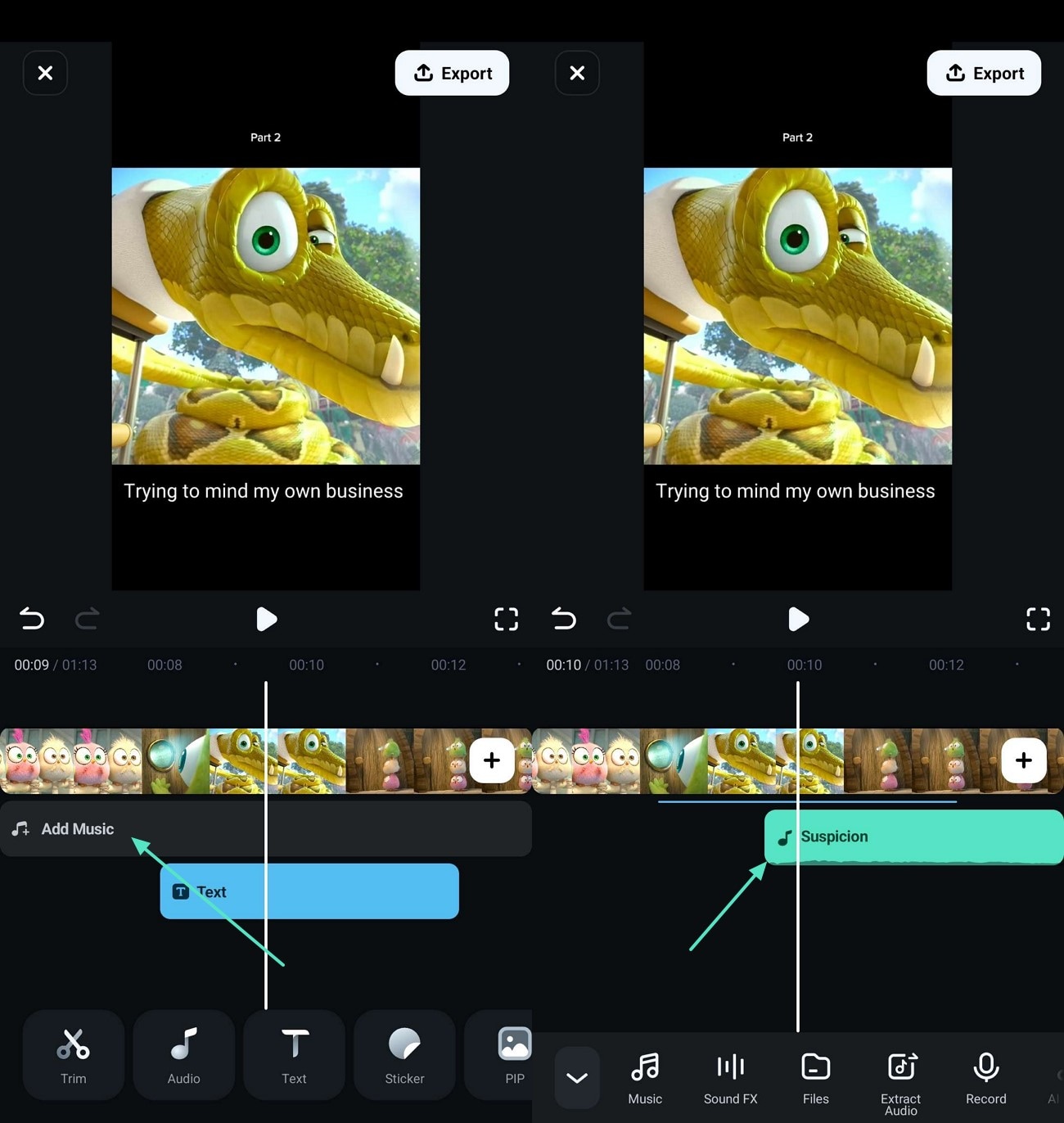Export video from the left screen

click(x=452, y=73)
